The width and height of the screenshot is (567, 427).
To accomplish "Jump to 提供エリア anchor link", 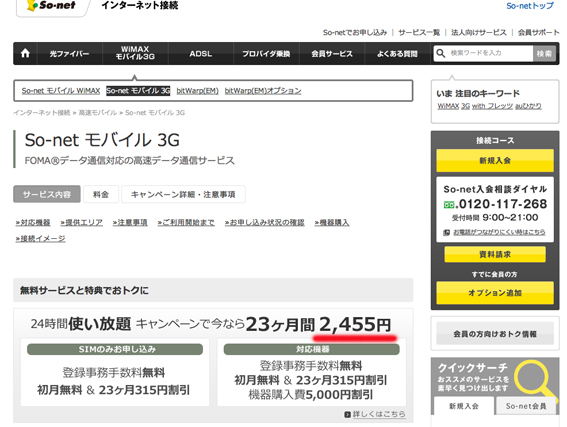I will pos(81,222).
